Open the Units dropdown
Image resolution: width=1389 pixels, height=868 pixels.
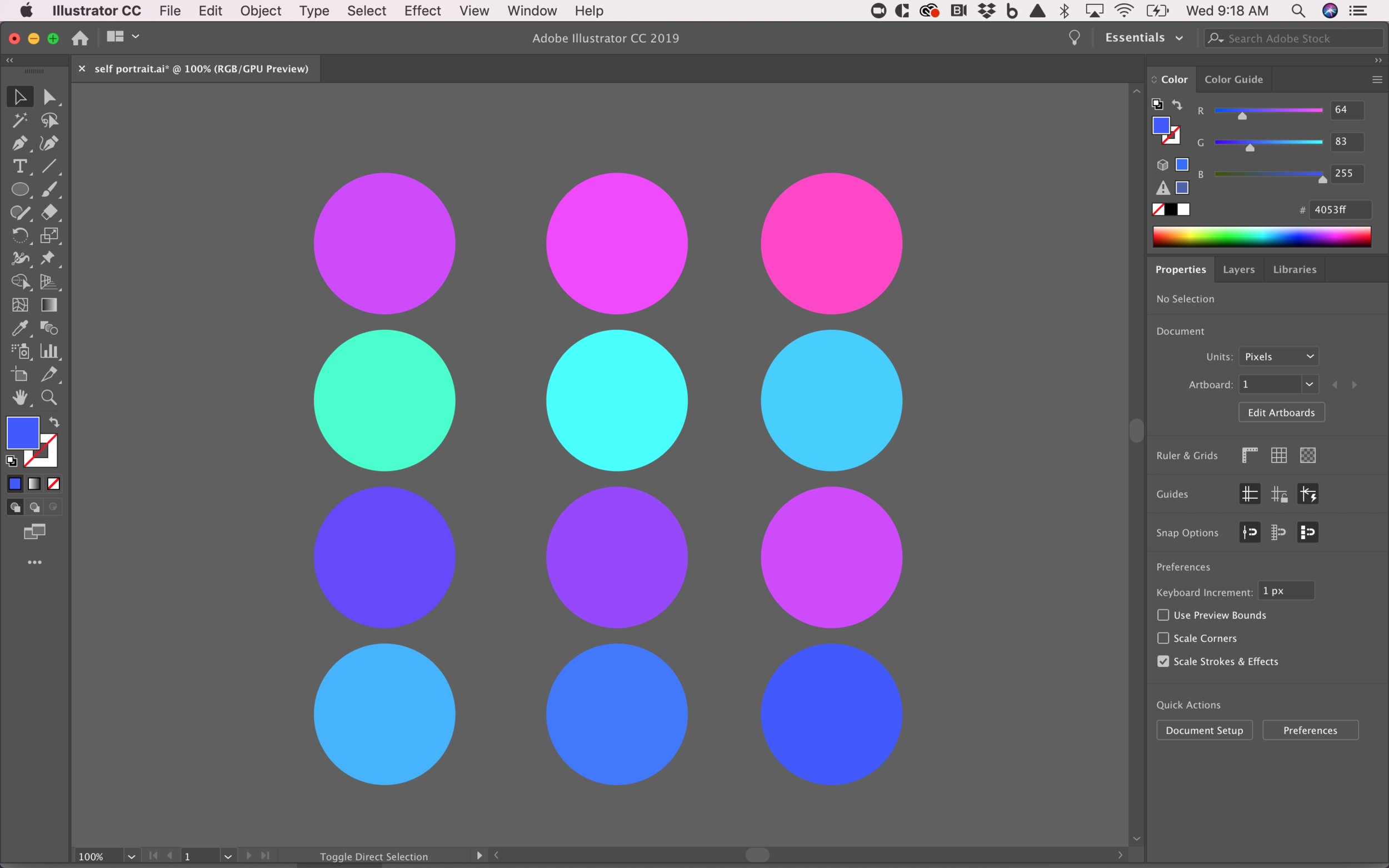[x=1278, y=357]
